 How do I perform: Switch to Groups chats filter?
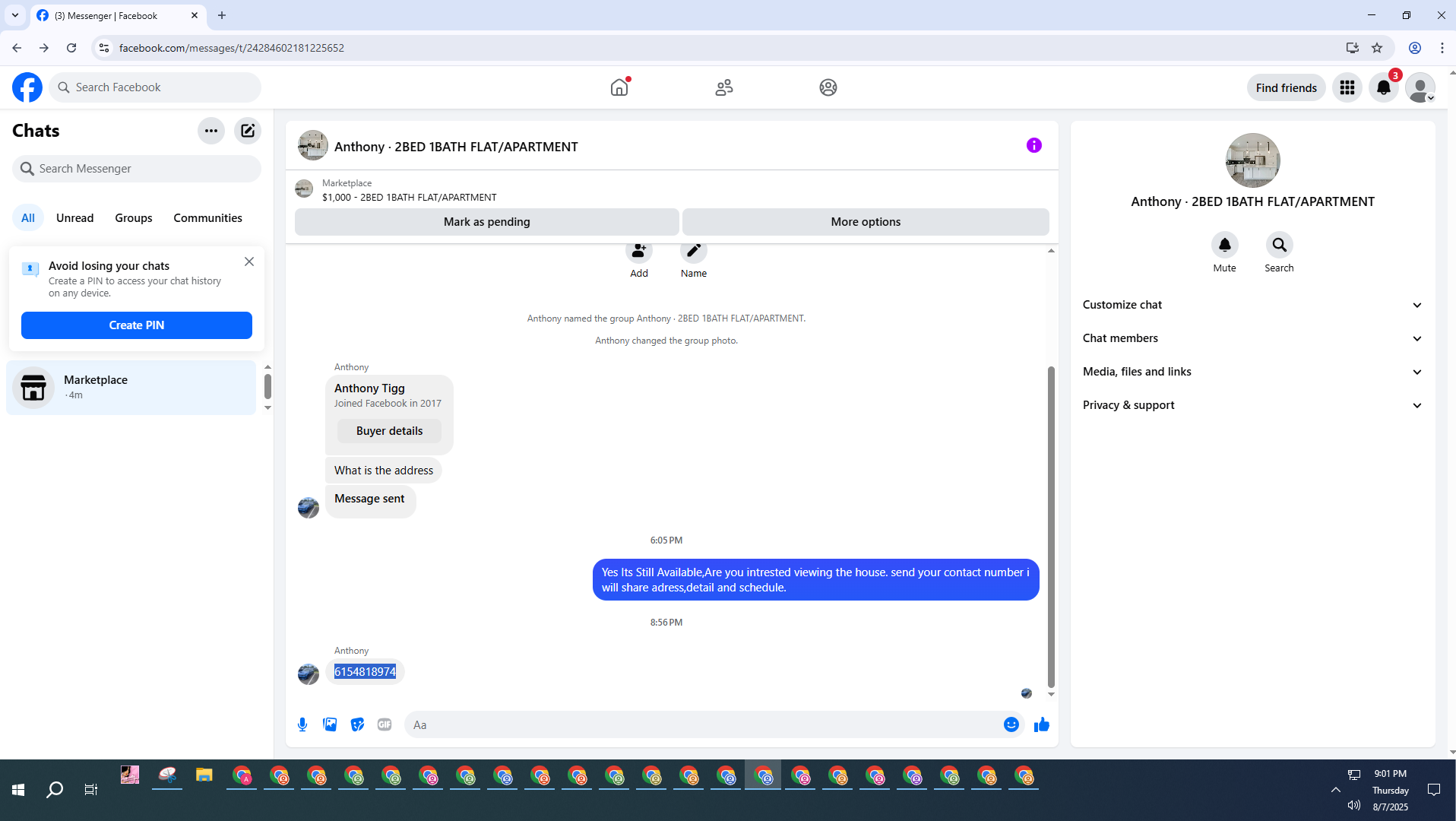click(134, 218)
